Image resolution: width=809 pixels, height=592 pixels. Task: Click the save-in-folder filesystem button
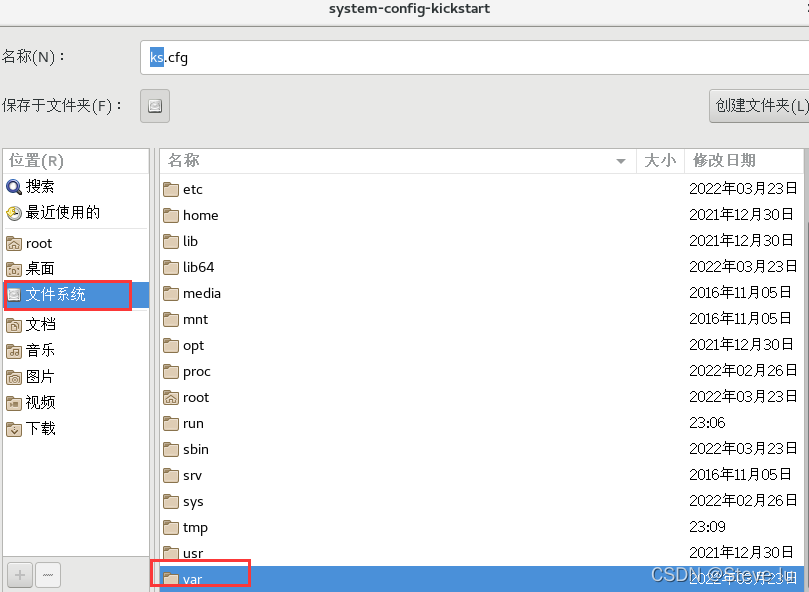(155, 106)
